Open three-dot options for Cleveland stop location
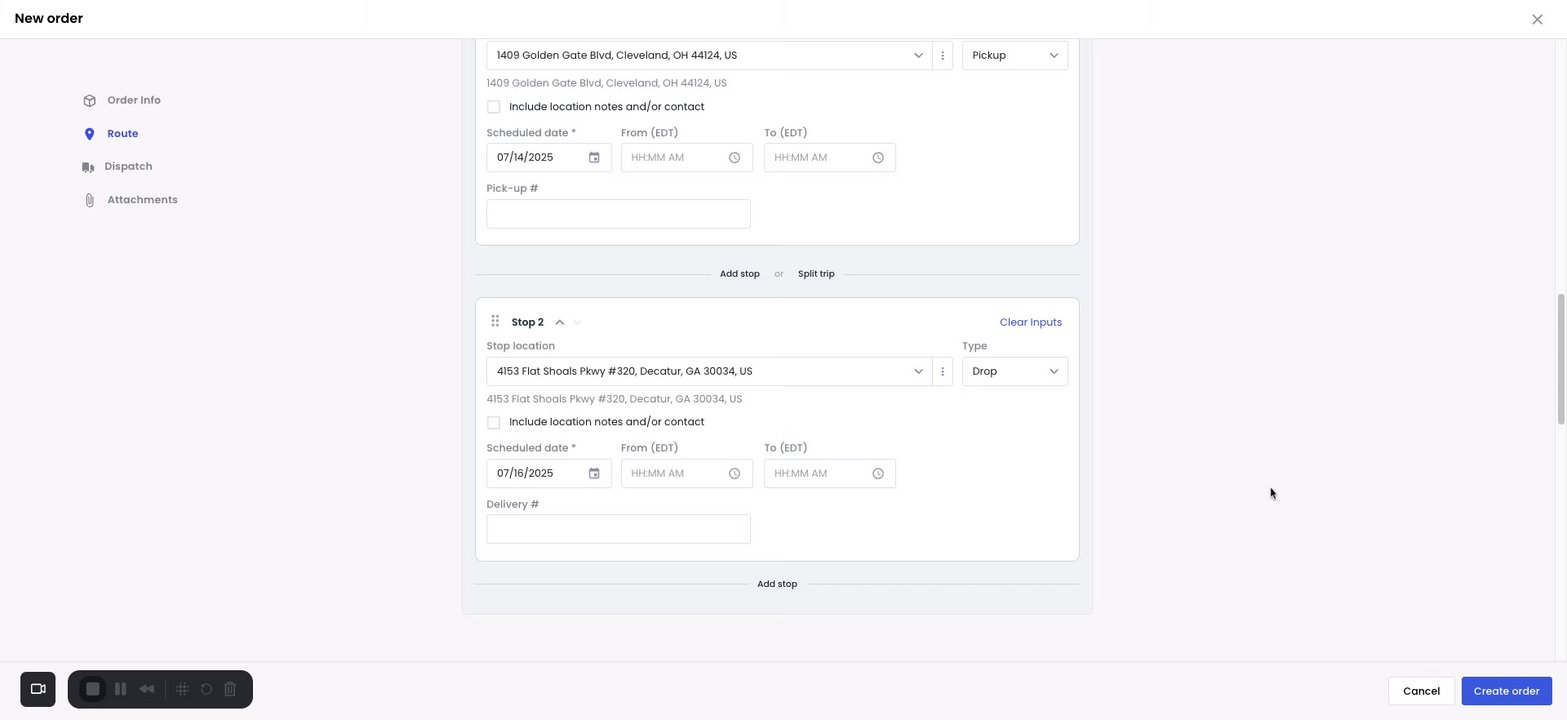The image size is (1567, 720). pos(942,56)
